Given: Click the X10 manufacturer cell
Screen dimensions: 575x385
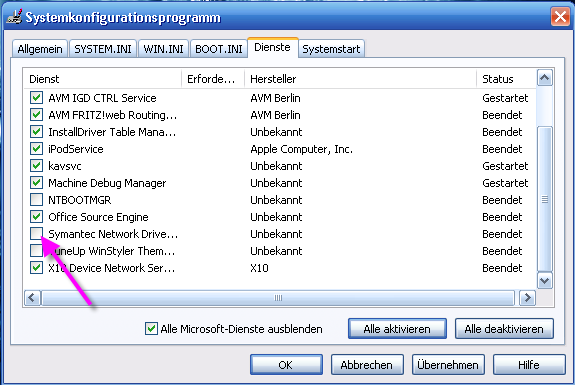Looking at the screenshot, I should click(x=259, y=268).
